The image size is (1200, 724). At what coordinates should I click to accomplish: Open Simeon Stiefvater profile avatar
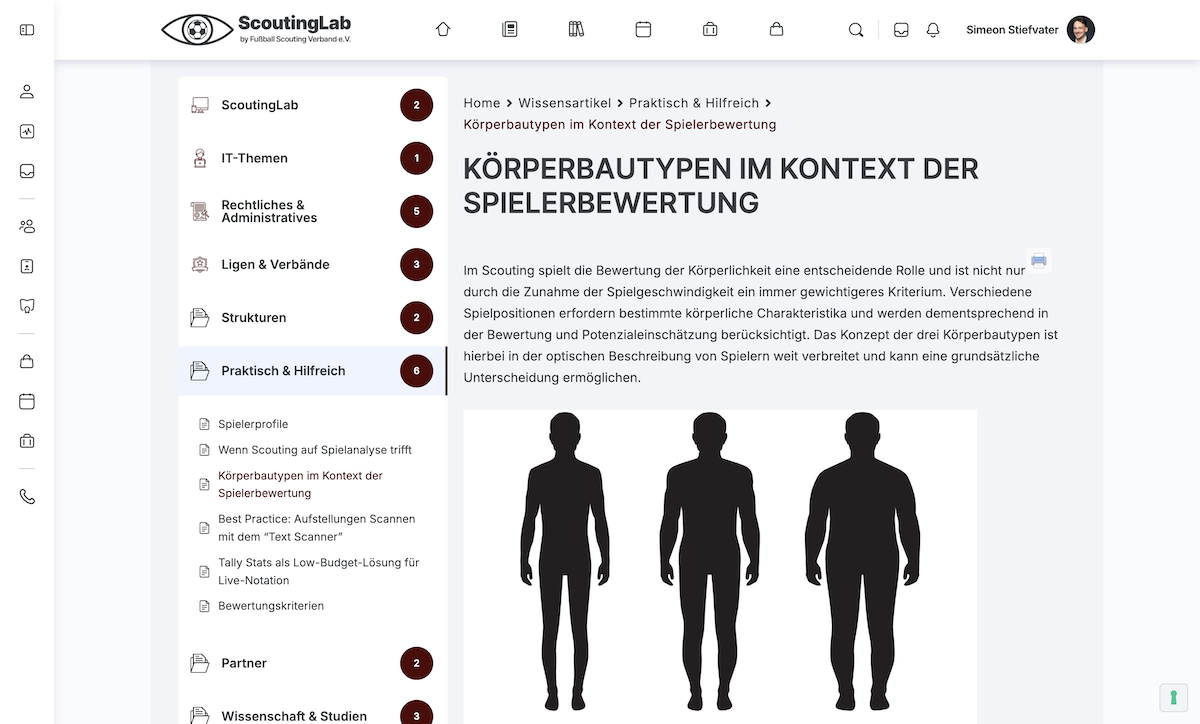tap(1080, 30)
